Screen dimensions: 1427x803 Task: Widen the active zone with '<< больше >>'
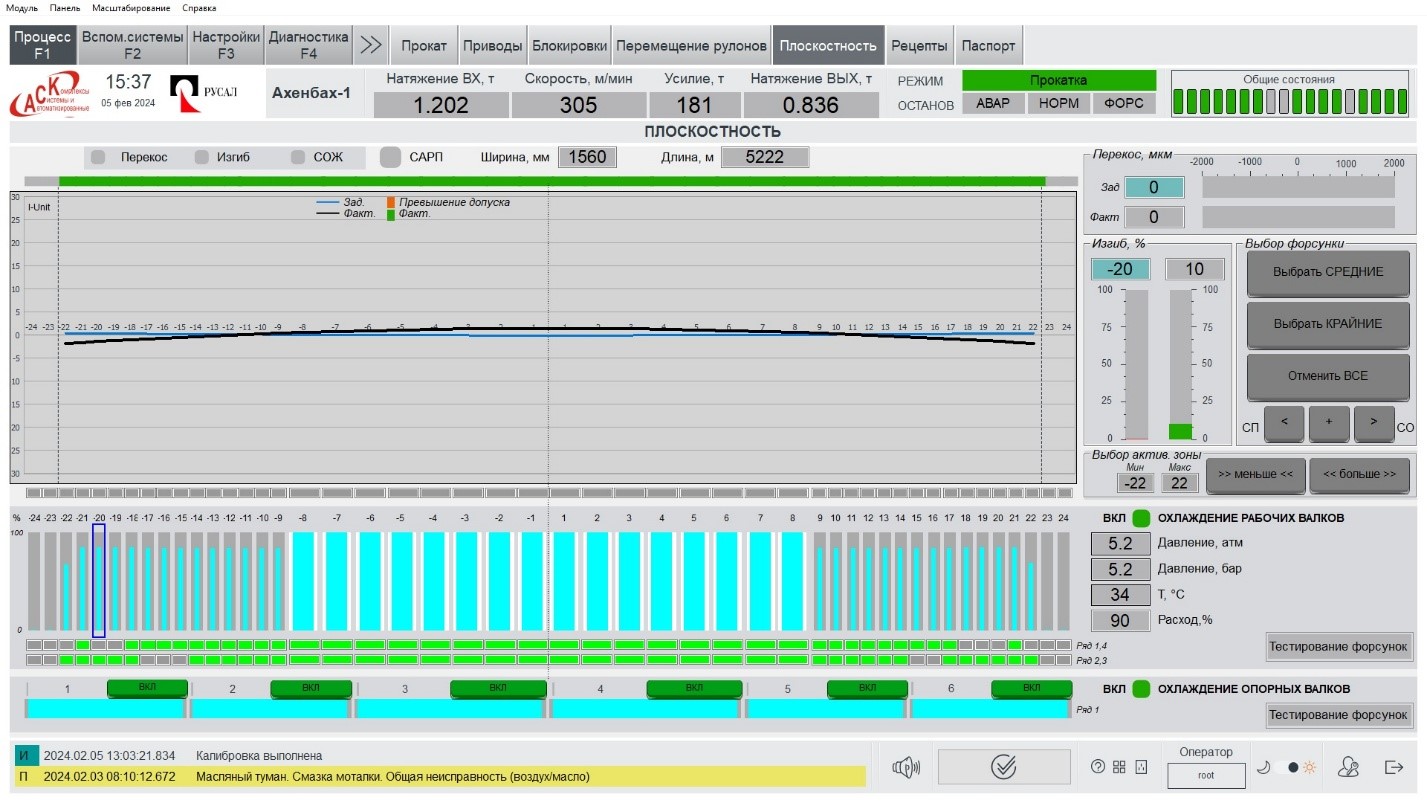pos(1359,475)
